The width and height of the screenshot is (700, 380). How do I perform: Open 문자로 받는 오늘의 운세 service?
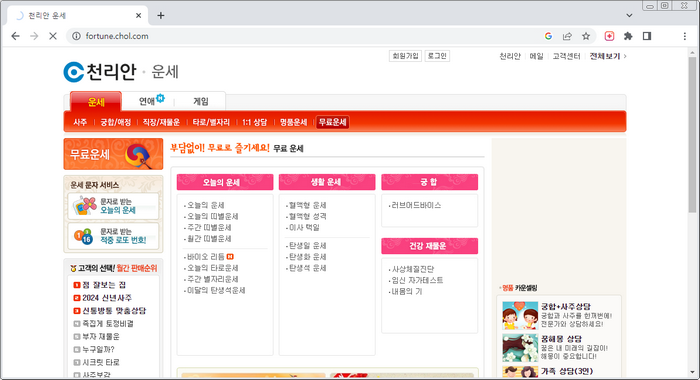[113, 206]
